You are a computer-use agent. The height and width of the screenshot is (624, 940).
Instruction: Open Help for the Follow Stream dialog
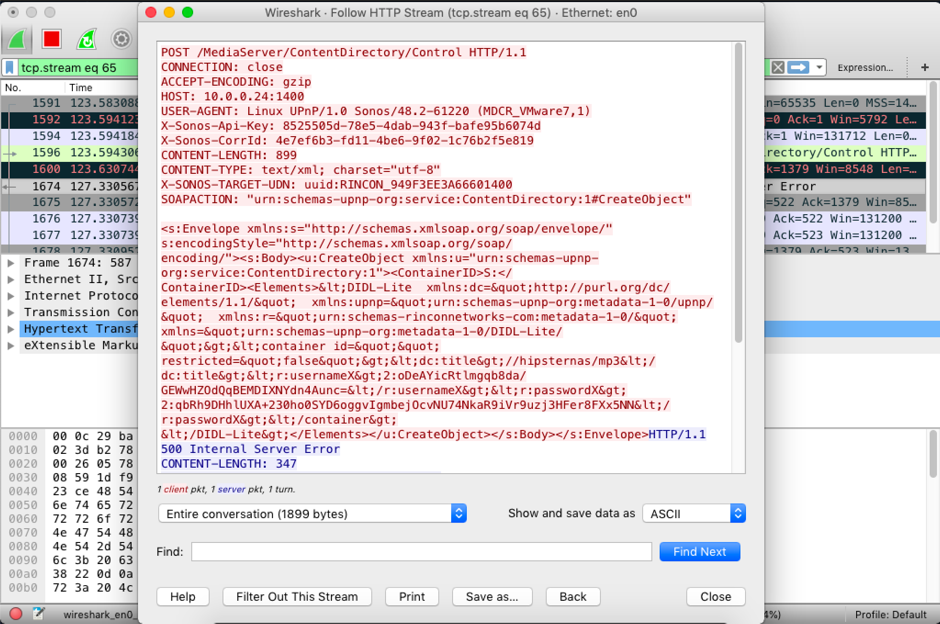coord(183,596)
